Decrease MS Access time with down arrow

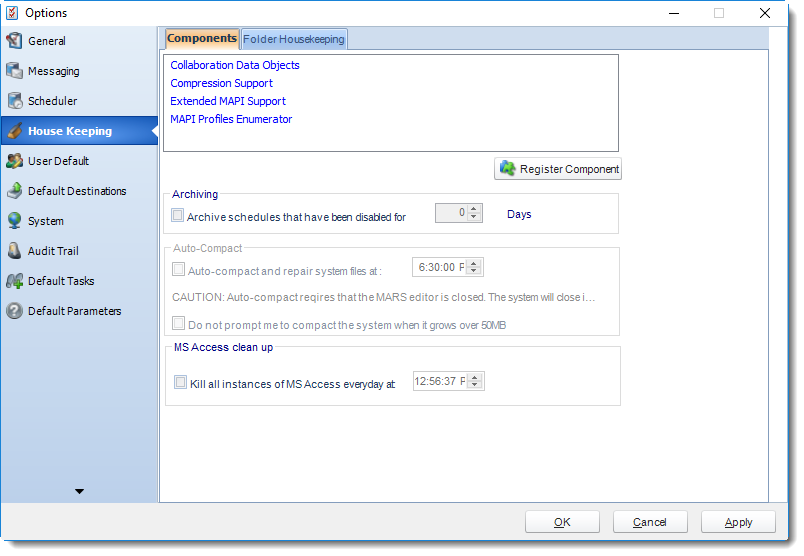coord(475,385)
